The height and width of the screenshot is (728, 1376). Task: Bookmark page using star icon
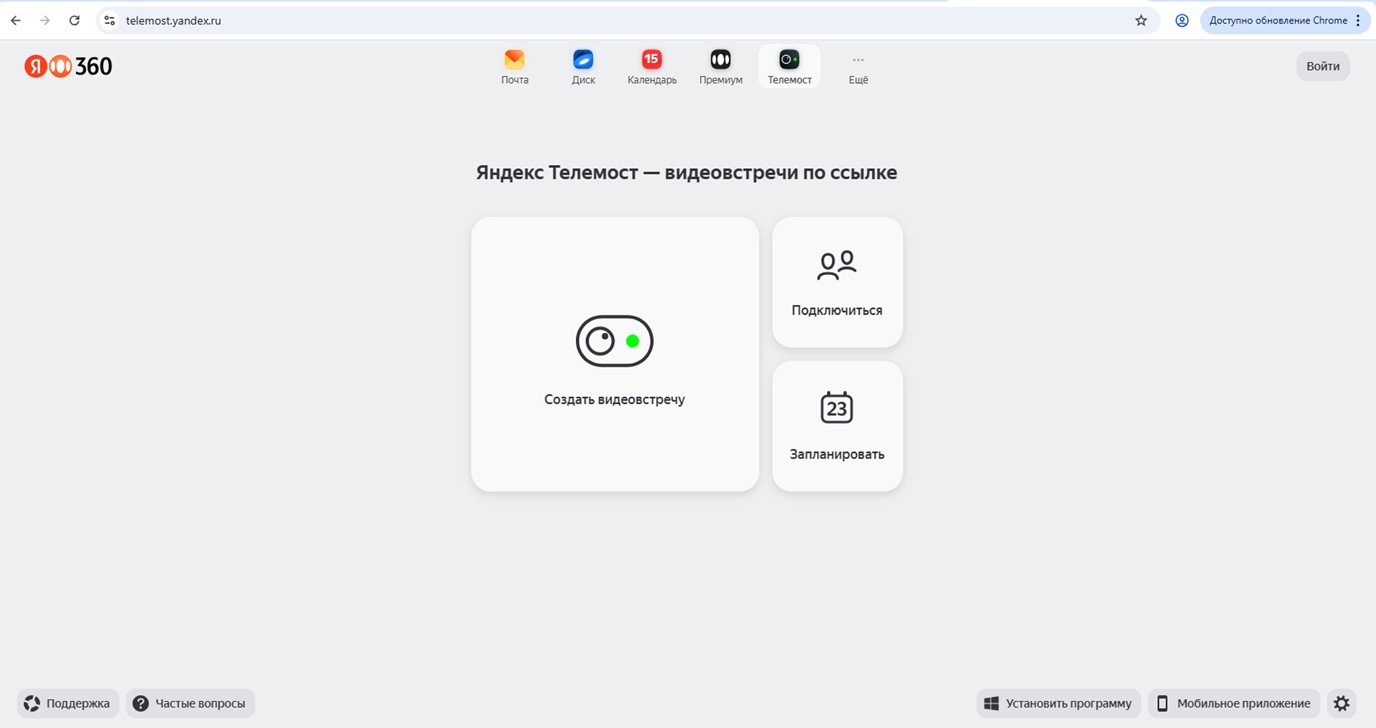point(1141,20)
